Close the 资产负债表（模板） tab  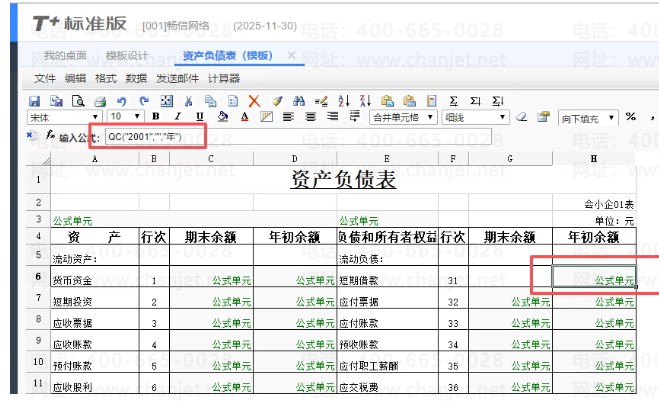291,55
